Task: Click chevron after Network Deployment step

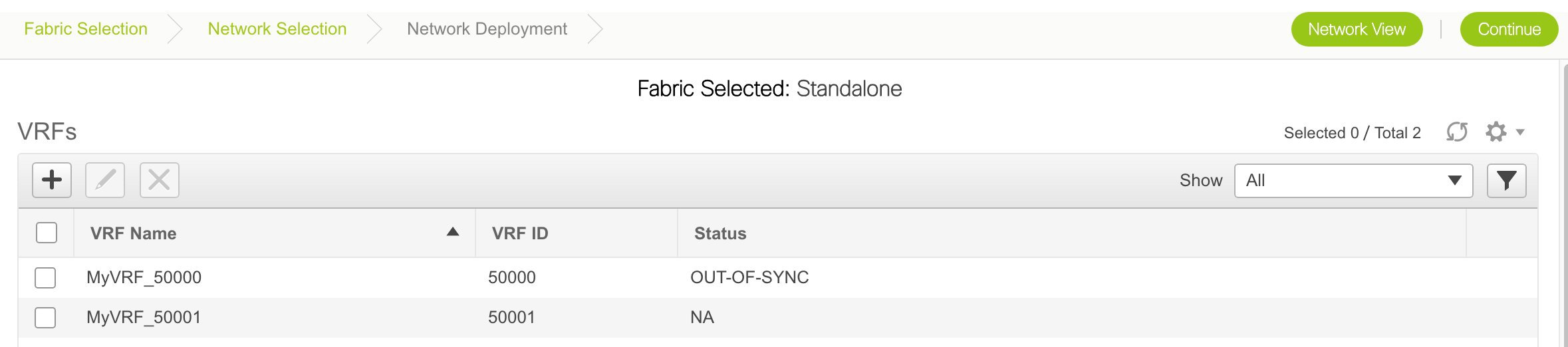Action: pyautogui.click(x=595, y=29)
